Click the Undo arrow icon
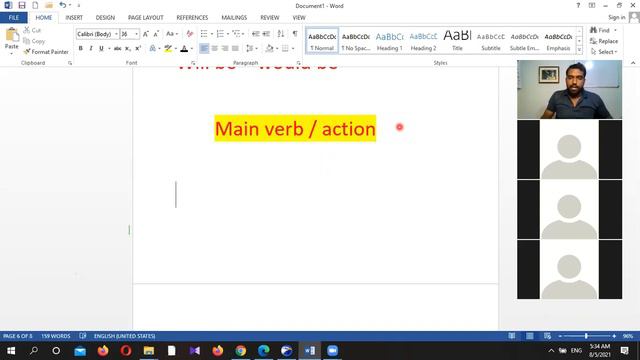The width and height of the screenshot is (640, 360). pos(62,5)
